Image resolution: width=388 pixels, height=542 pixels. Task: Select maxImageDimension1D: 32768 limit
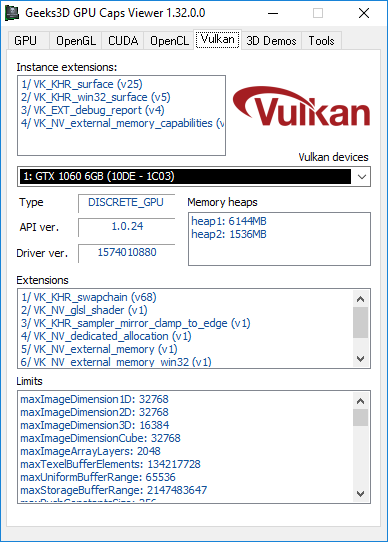(94, 399)
